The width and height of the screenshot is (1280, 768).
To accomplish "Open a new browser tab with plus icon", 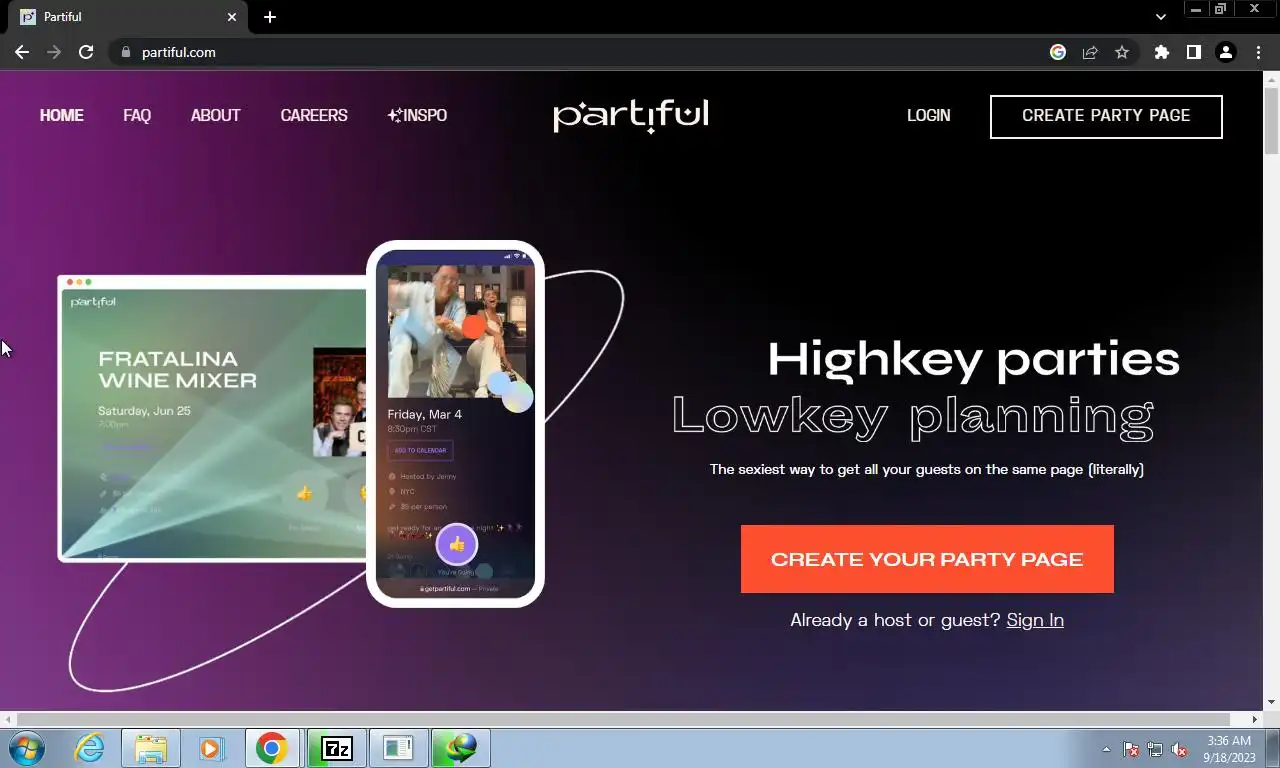I will click(x=270, y=17).
